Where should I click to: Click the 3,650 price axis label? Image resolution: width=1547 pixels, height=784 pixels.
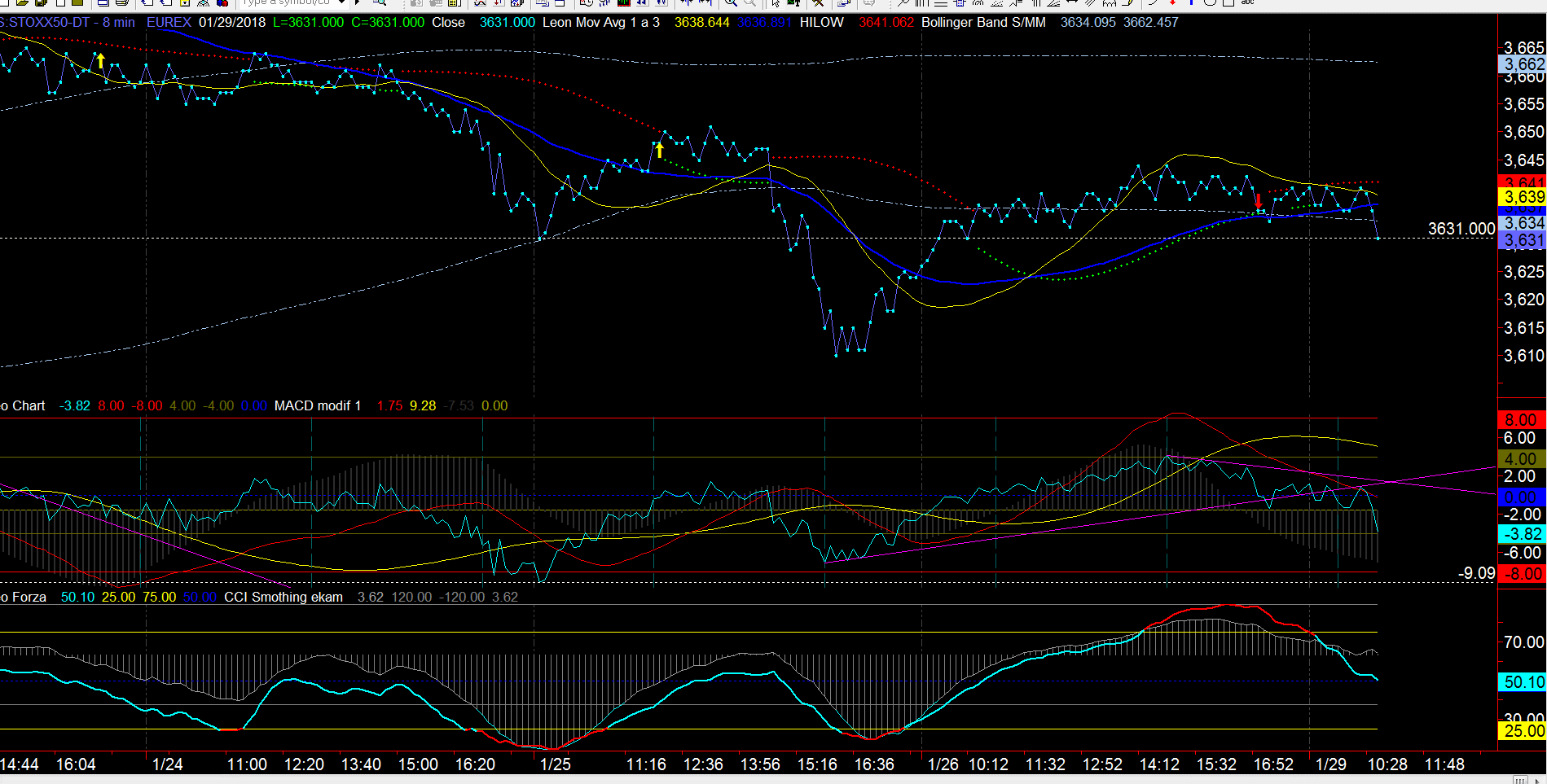[1524, 132]
